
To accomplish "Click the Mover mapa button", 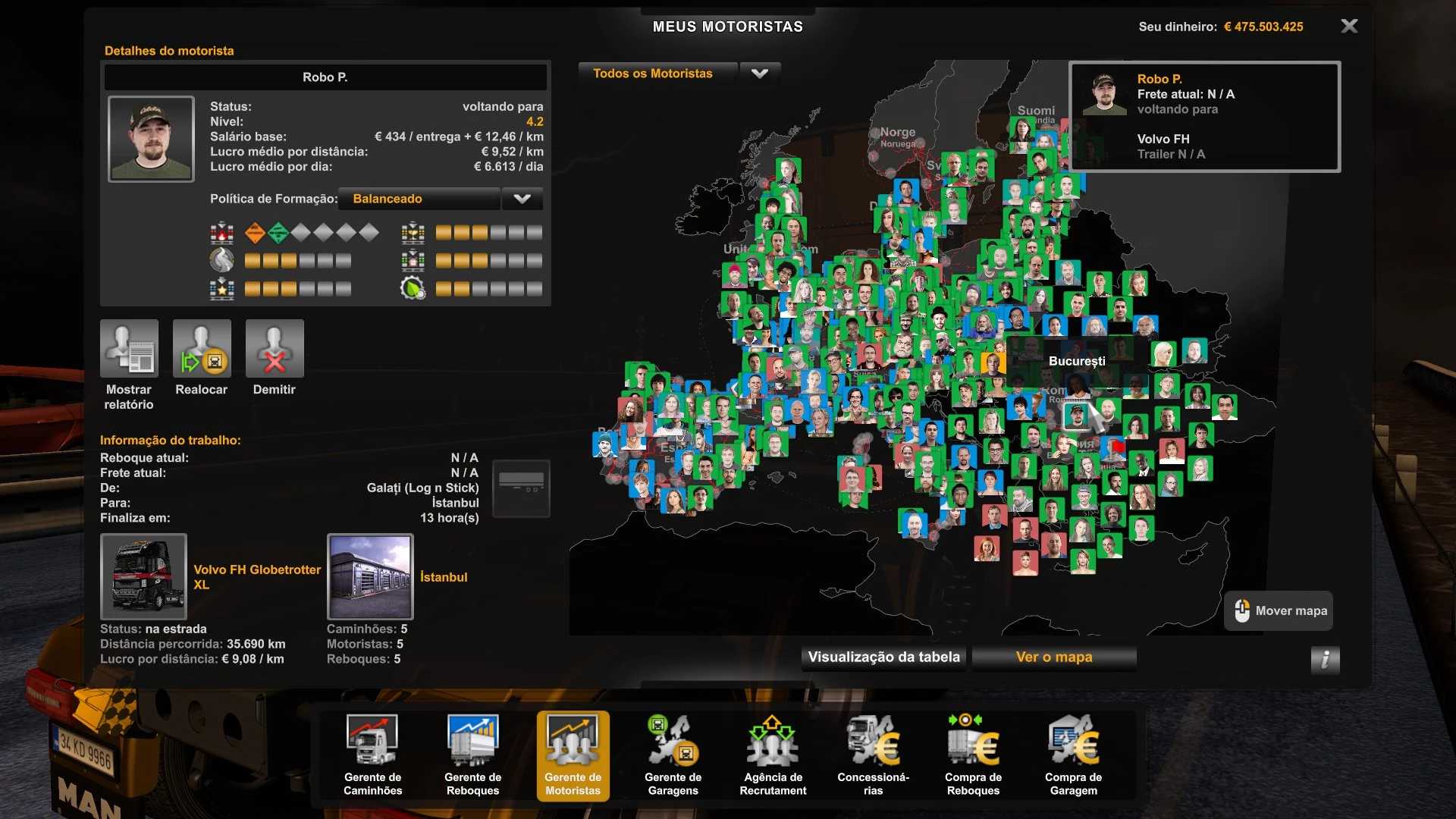I will pos(1279,610).
